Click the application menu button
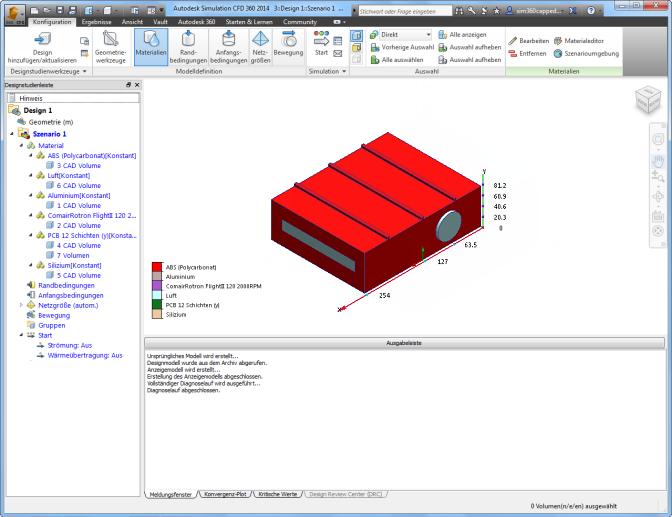Viewport: 672px width, 517px height. (x=15, y=15)
